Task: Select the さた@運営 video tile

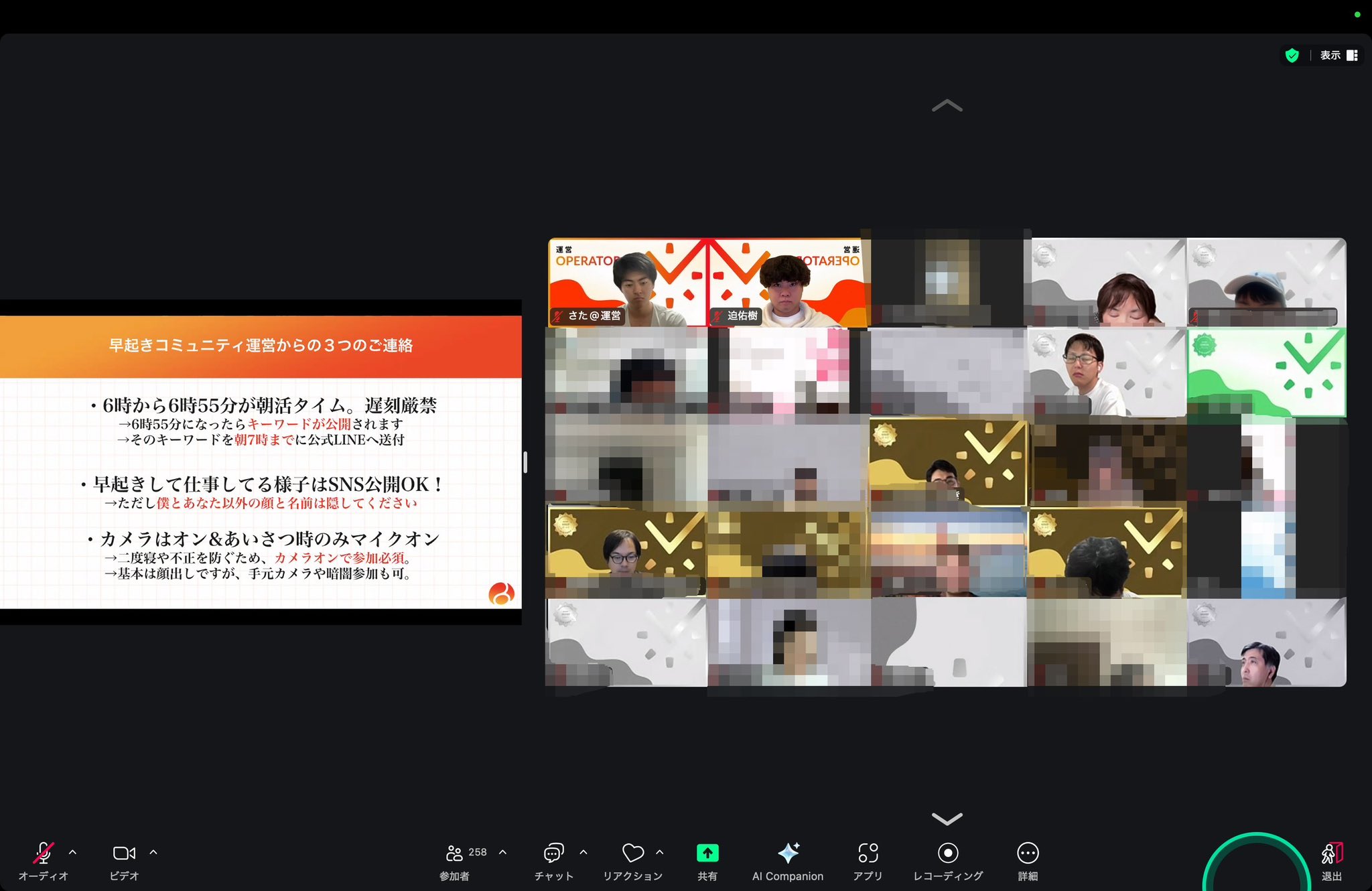Action: click(x=628, y=283)
